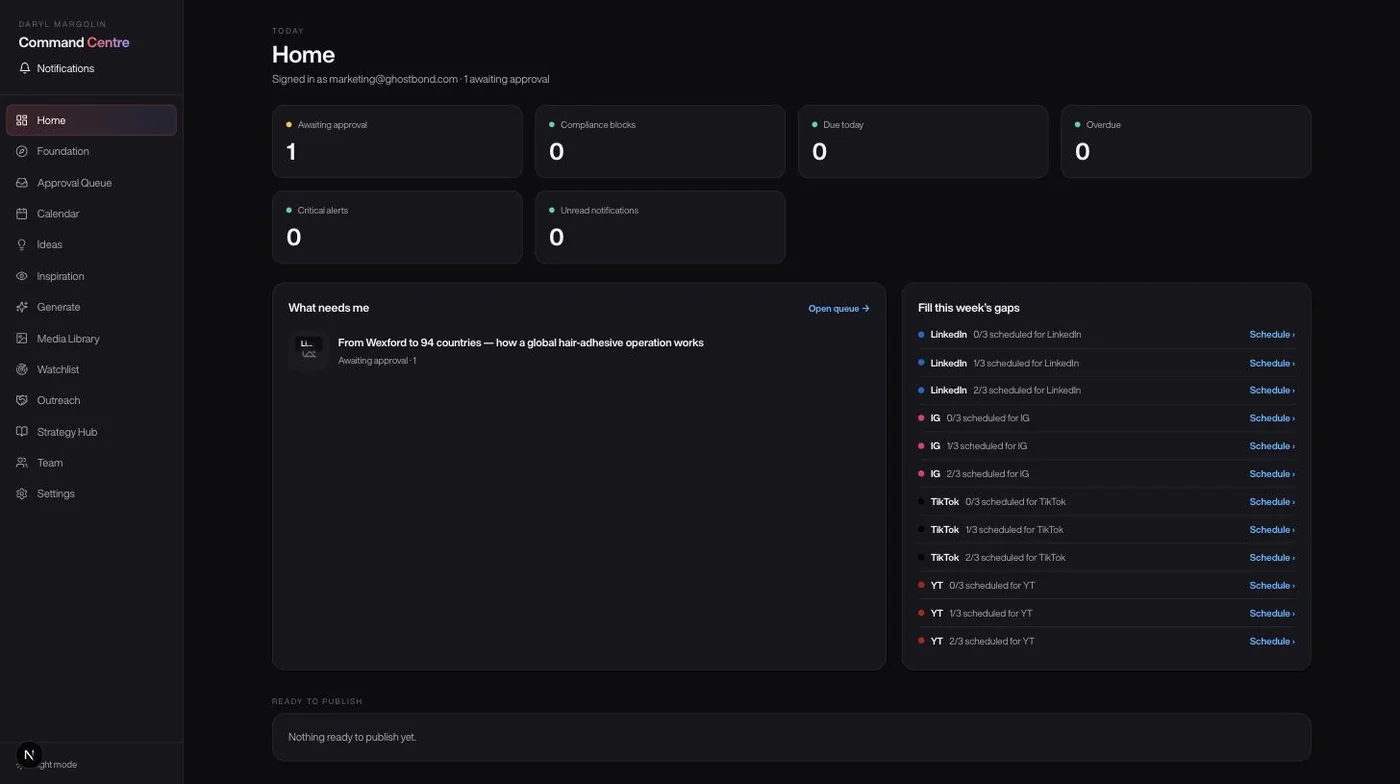Schedule the LinkedIn 2/3 gap
Screen dimensions: 1400x784
click(x=1272, y=390)
